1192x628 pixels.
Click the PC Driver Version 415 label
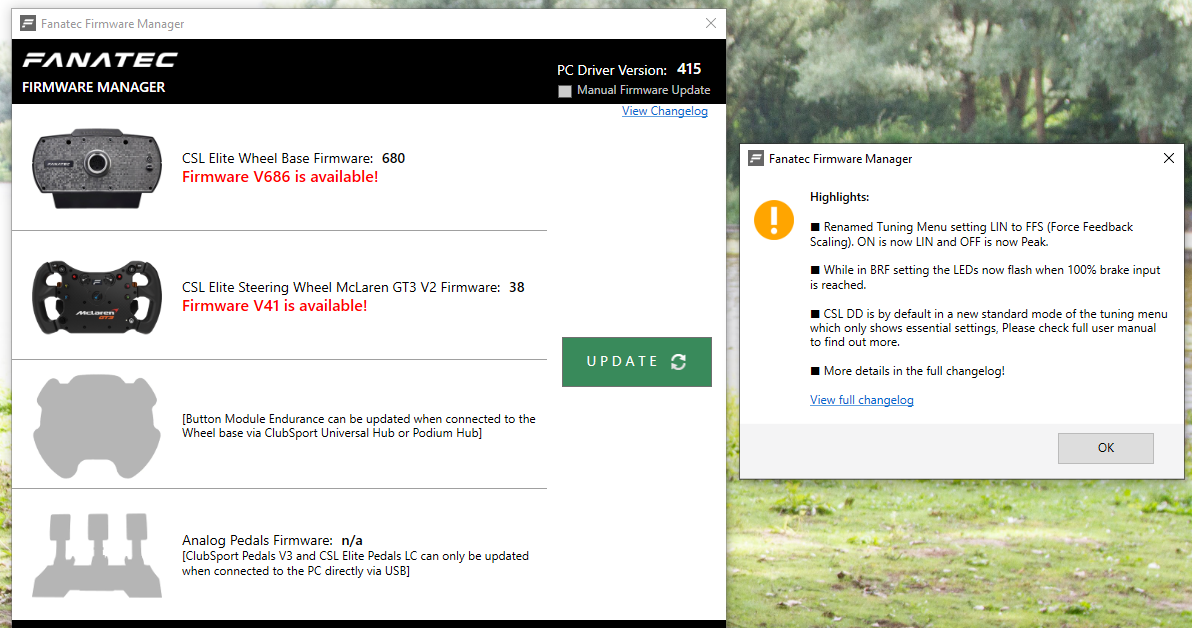coord(628,70)
